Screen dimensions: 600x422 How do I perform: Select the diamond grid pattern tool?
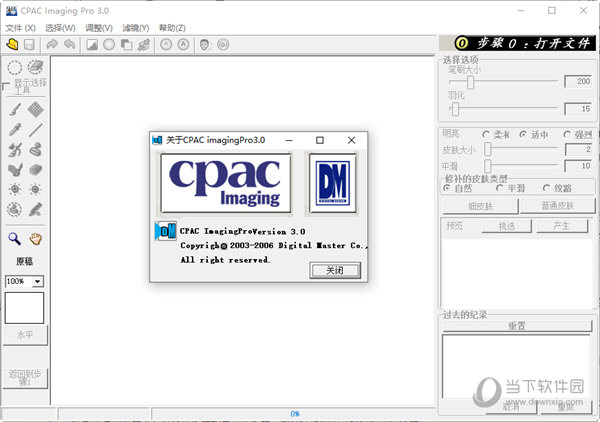(35, 110)
